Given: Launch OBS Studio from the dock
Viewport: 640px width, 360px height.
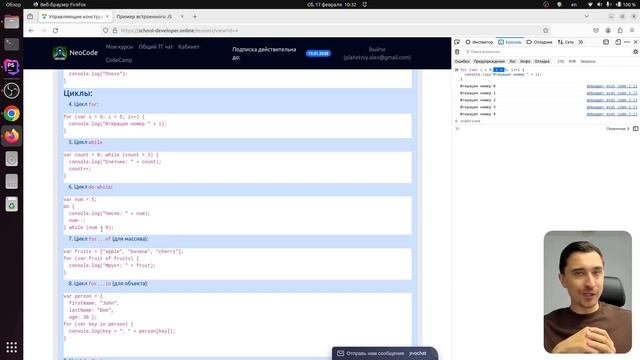Looking at the screenshot, I should click(x=11, y=90).
